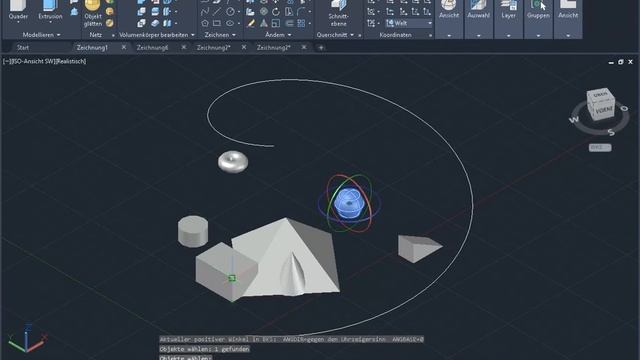The width and height of the screenshot is (640, 360).
Task: Click the S compass direction on ViewCube
Action: (x=611, y=132)
